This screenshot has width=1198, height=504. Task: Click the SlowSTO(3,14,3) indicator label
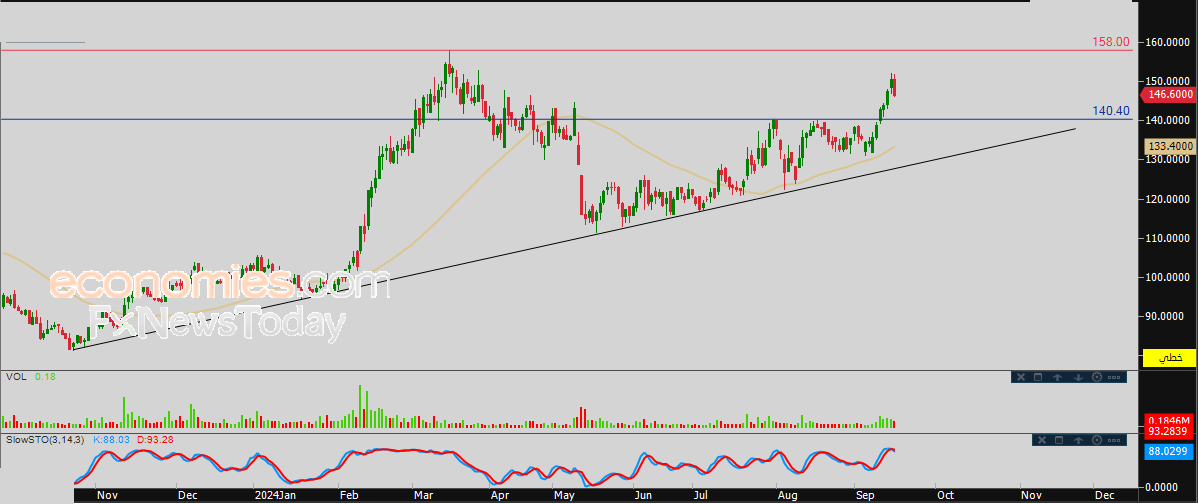tap(45, 440)
